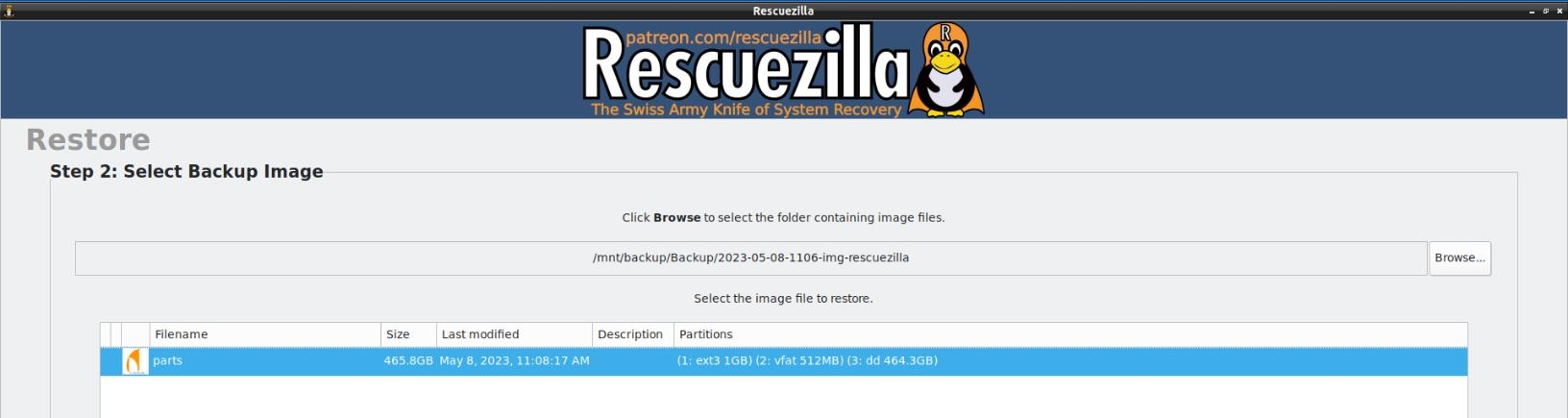
Task: Click the Description column header
Action: coord(632,334)
